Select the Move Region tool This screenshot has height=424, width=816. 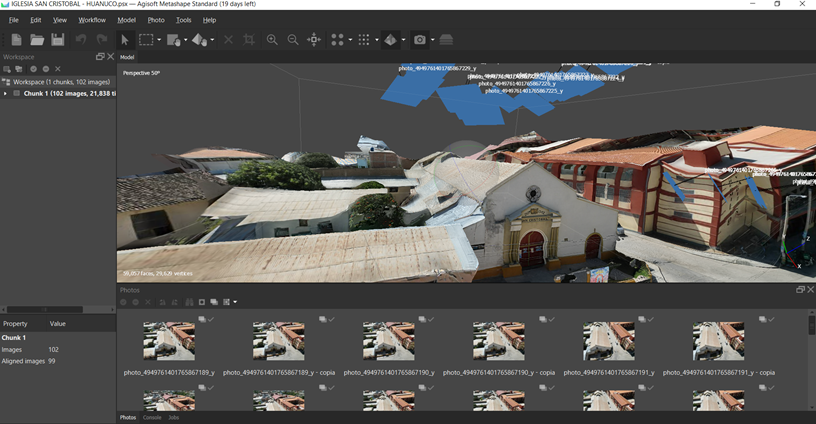174,40
